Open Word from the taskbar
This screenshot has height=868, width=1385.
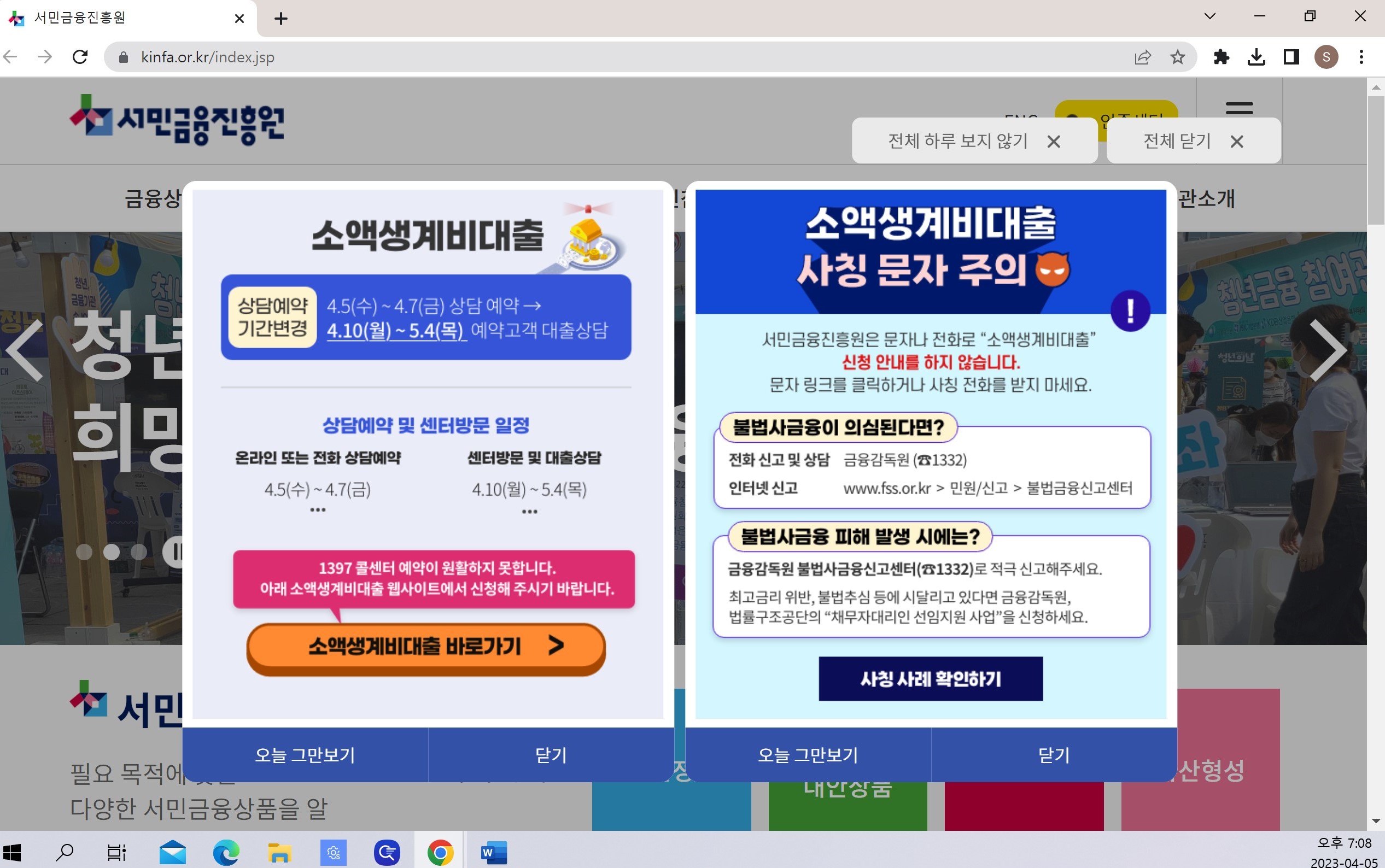pyautogui.click(x=494, y=853)
